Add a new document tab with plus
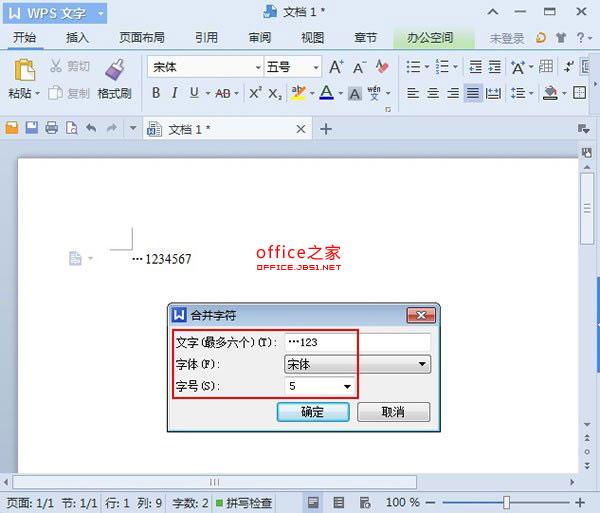The width and height of the screenshot is (600, 513). pyautogui.click(x=326, y=129)
